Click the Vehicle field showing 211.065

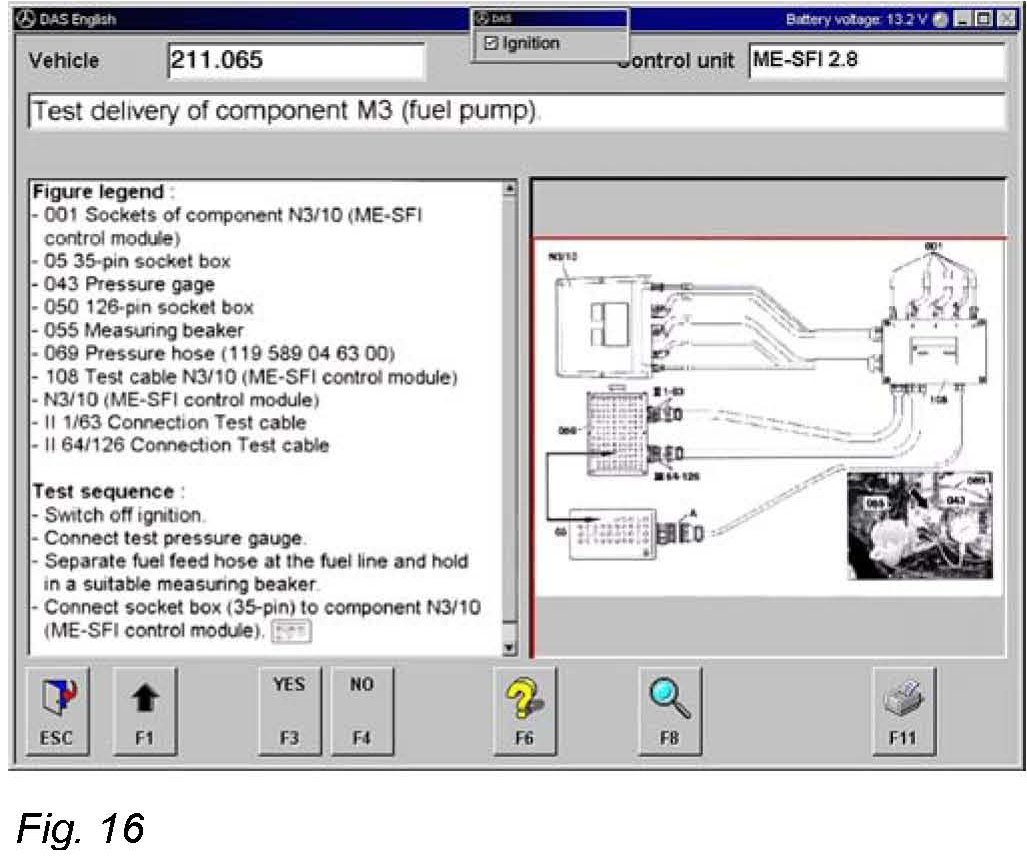tap(296, 60)
